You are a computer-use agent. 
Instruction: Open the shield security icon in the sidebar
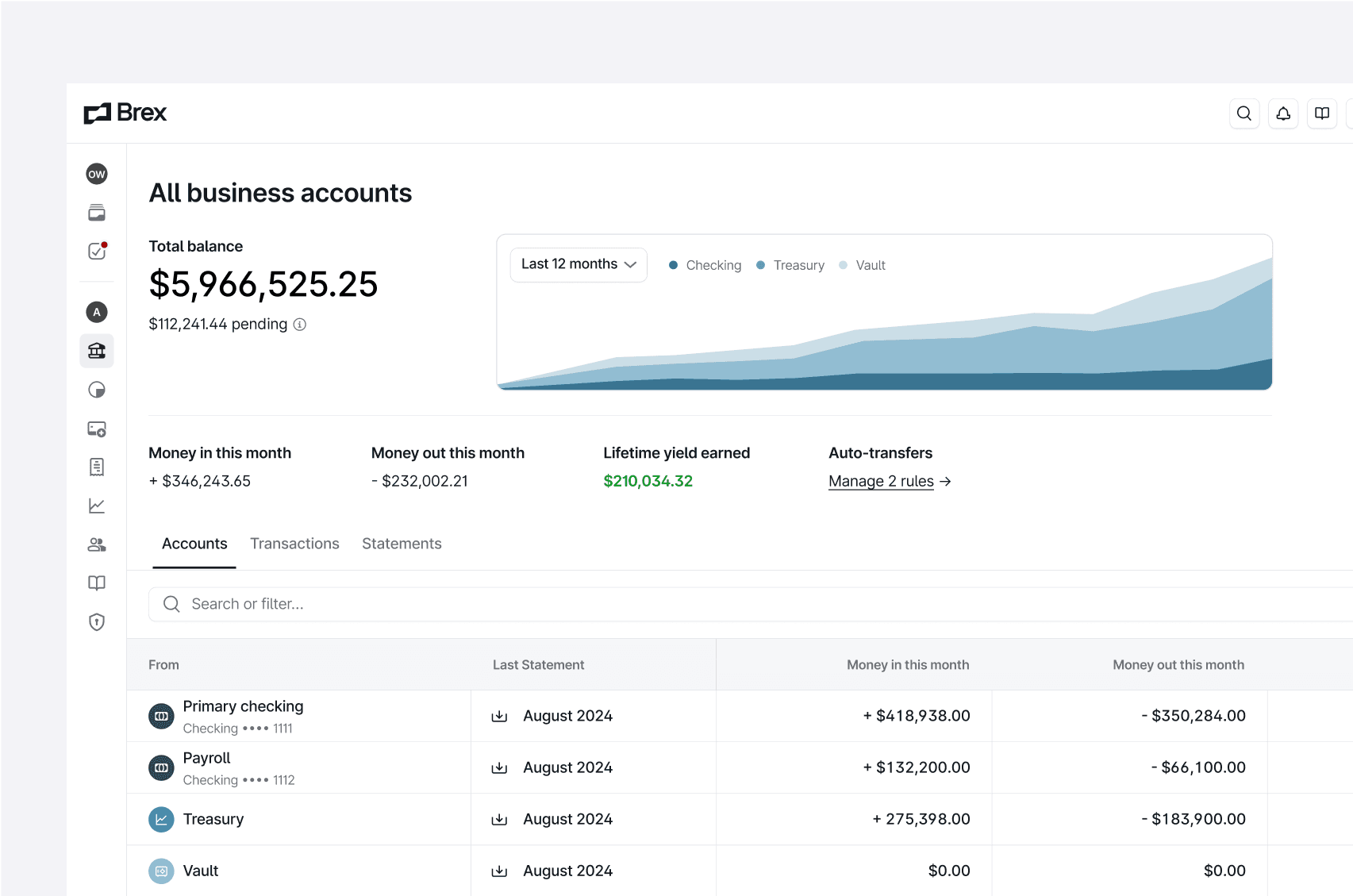click(x=96, y=622)
